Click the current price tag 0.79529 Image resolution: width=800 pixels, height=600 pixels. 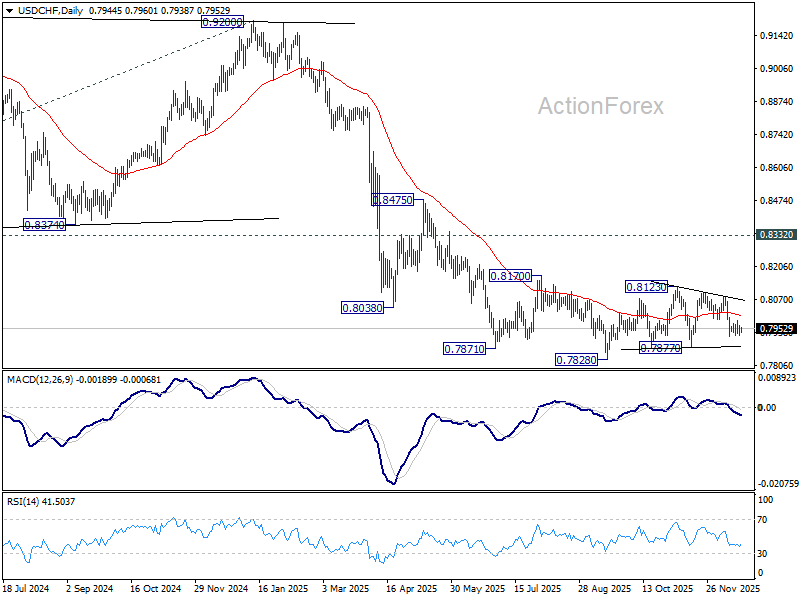tap(777, 329)
